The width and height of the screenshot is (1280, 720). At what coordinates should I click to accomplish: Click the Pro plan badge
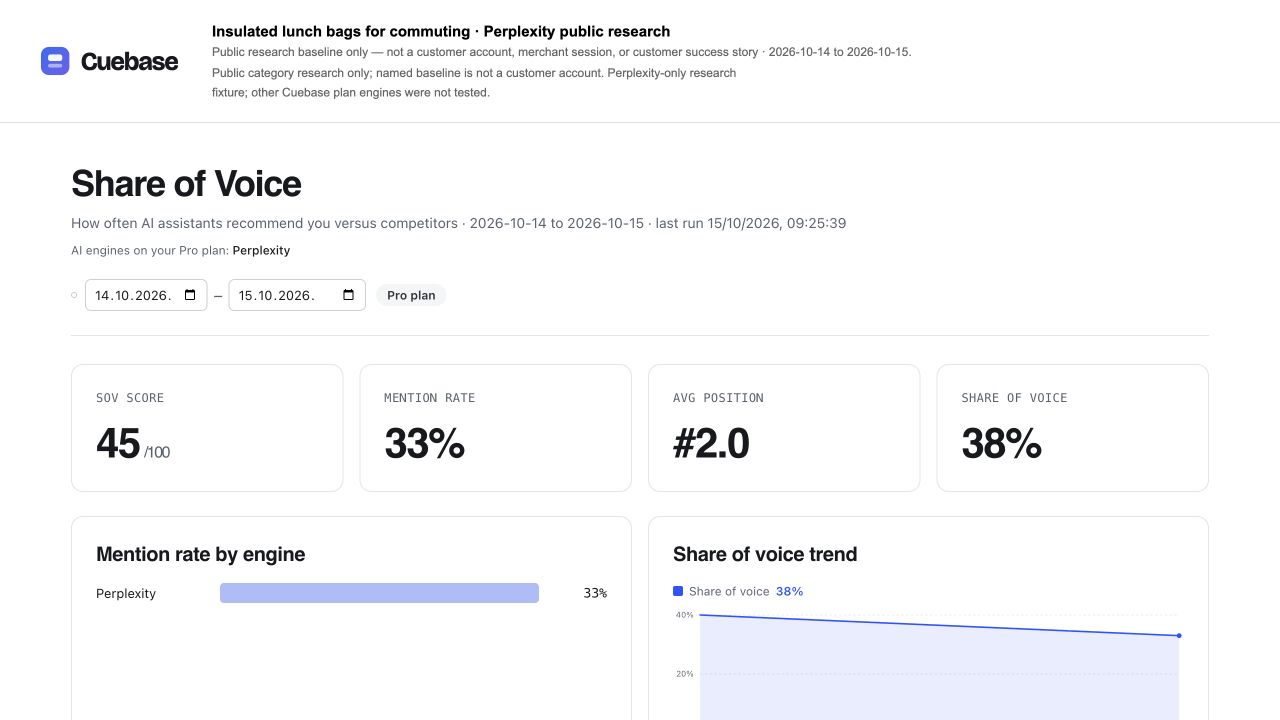[x=411, y=295]
